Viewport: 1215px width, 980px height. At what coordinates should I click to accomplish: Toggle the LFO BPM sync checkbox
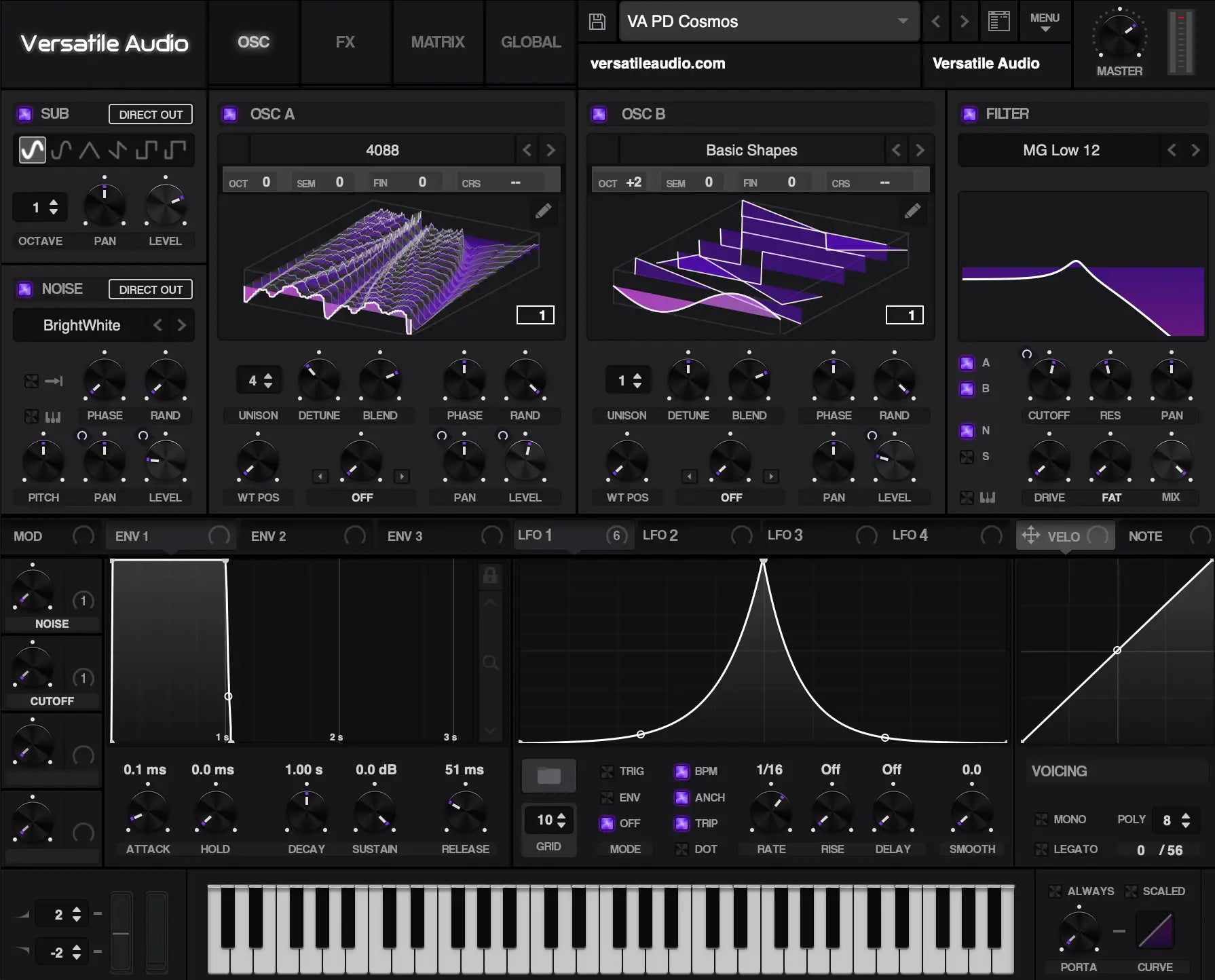coord(681,772)
